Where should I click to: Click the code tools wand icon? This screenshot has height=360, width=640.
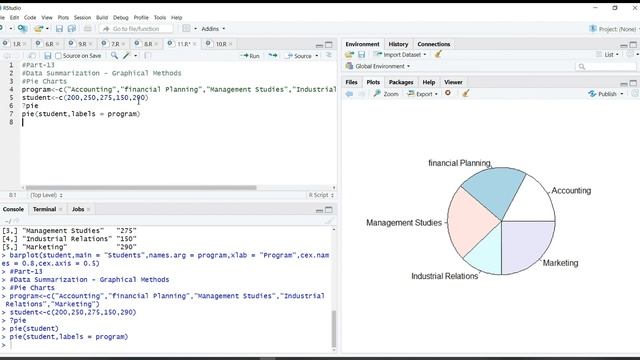(127, 56)
